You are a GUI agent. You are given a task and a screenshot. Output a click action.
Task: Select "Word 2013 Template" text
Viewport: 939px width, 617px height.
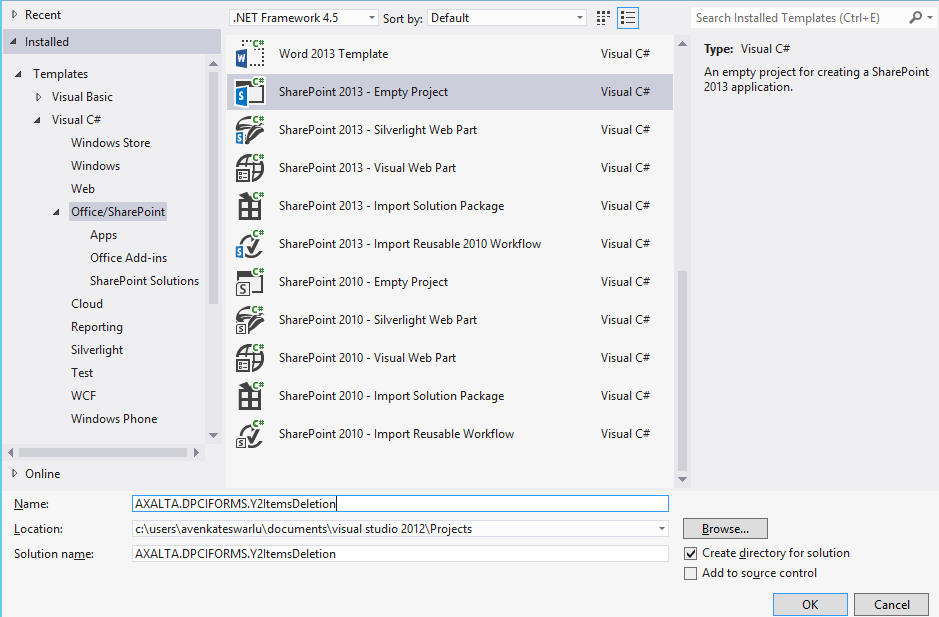[x=334, y=54]
